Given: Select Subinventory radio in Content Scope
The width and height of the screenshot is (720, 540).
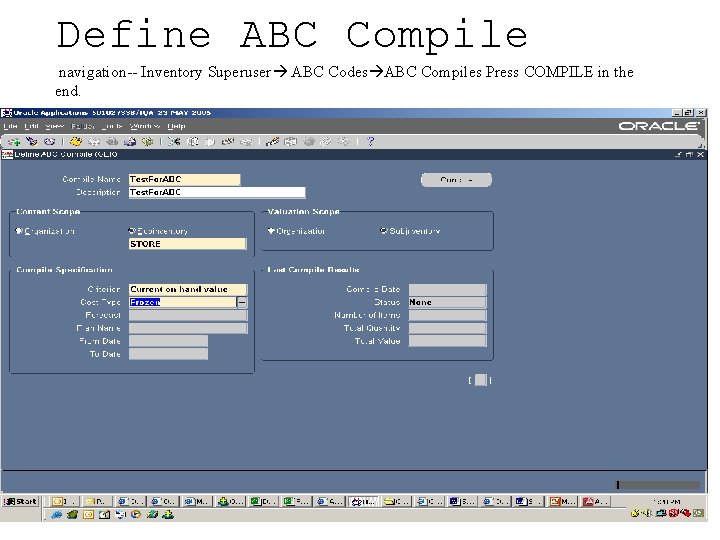Looking at the screenshot, I should [x=132, y=231].
